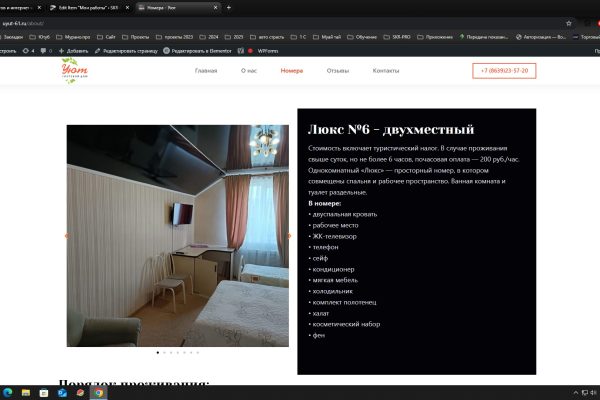Open the "Сайт" bookmarks folder
This screenshot has height=400, width=600.
[x=106, y=37]
